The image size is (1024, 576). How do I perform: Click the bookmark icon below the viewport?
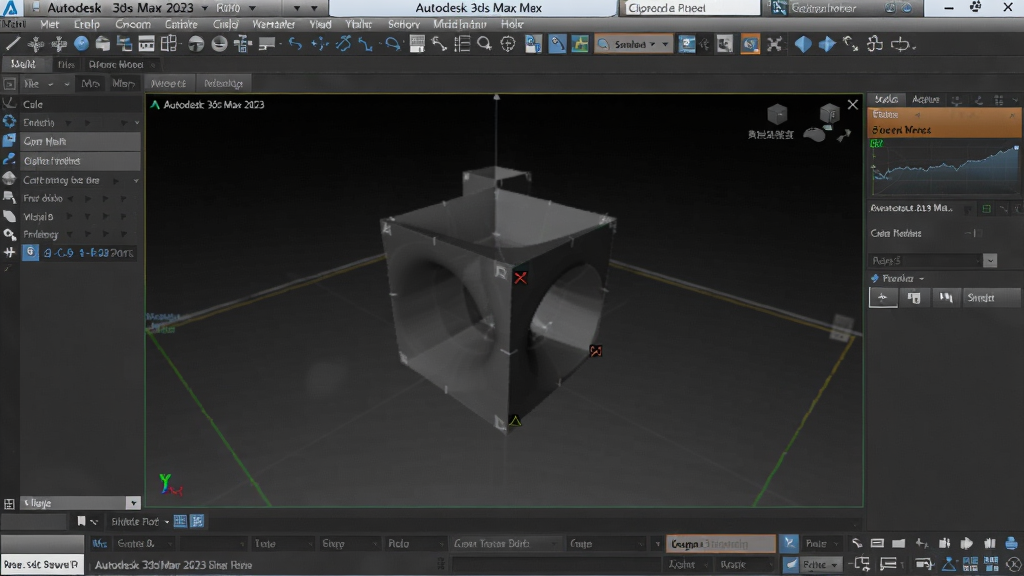[81, 521]
